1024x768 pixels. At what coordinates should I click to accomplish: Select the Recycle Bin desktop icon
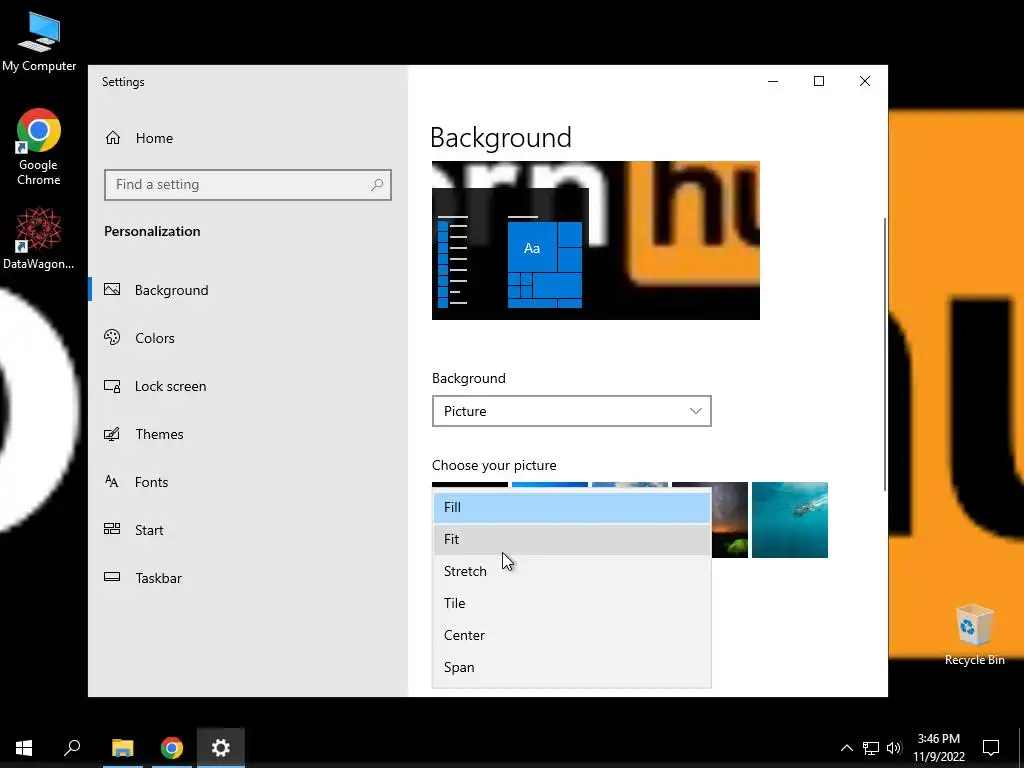pyautogui.click(x=974, y=635)
